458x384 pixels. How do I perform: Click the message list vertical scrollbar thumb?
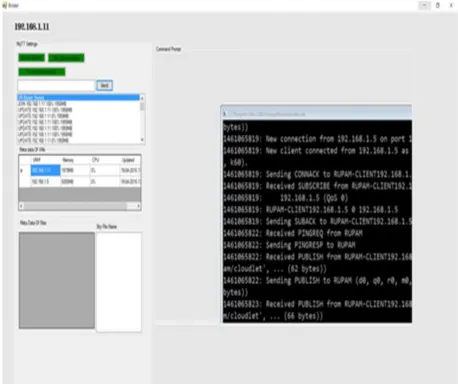[142, 106]
